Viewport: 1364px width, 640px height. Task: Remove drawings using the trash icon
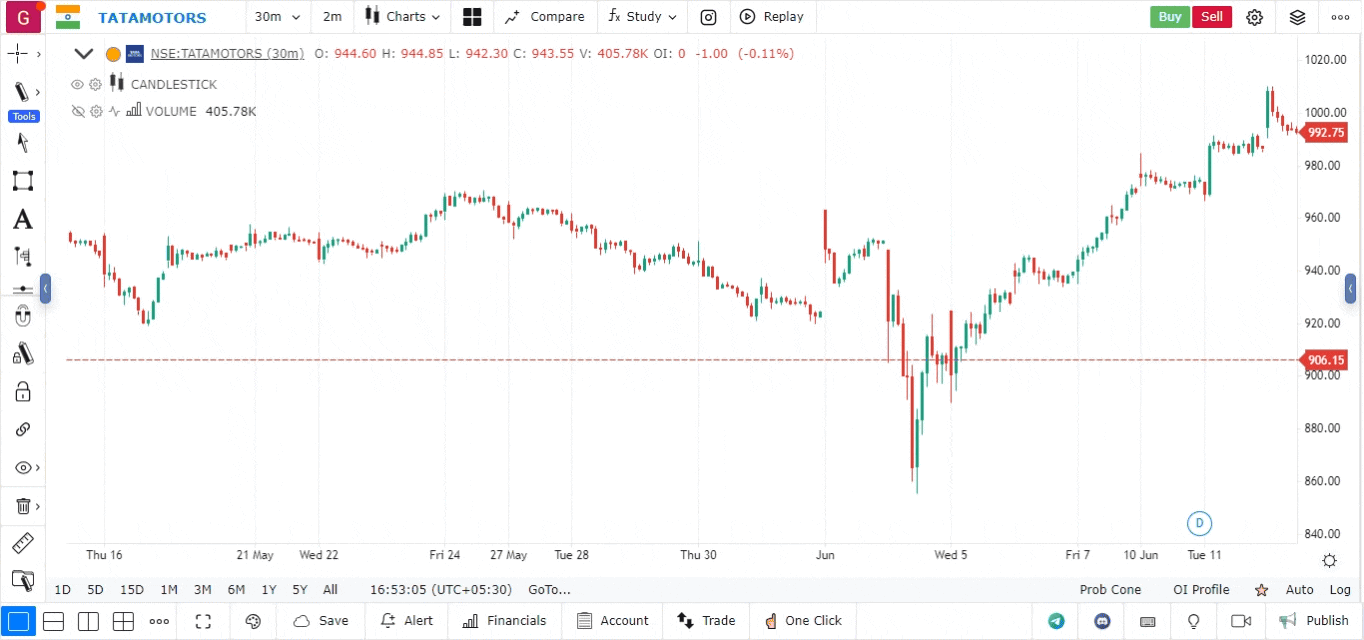[22, 505]
